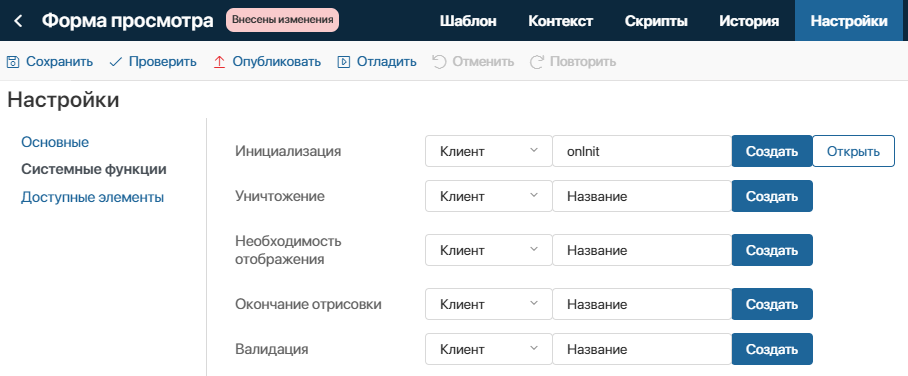Click the Сохранить save icon
908x376 pixels.
(13, 61)
